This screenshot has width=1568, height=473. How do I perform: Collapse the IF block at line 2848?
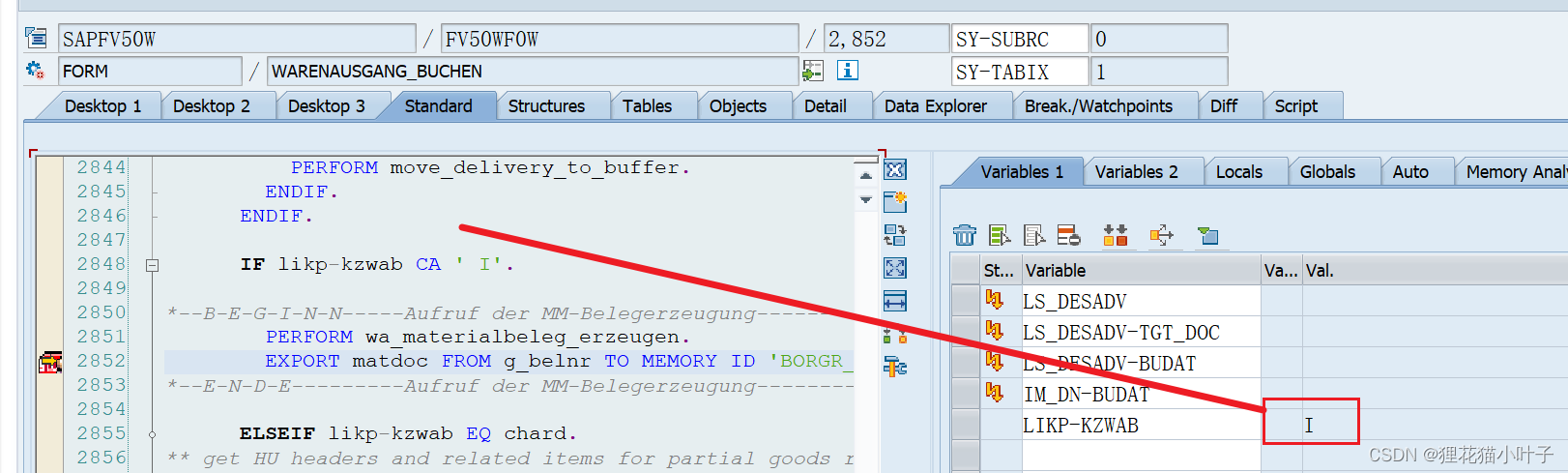pyautogui.click(x=152, y=264)
